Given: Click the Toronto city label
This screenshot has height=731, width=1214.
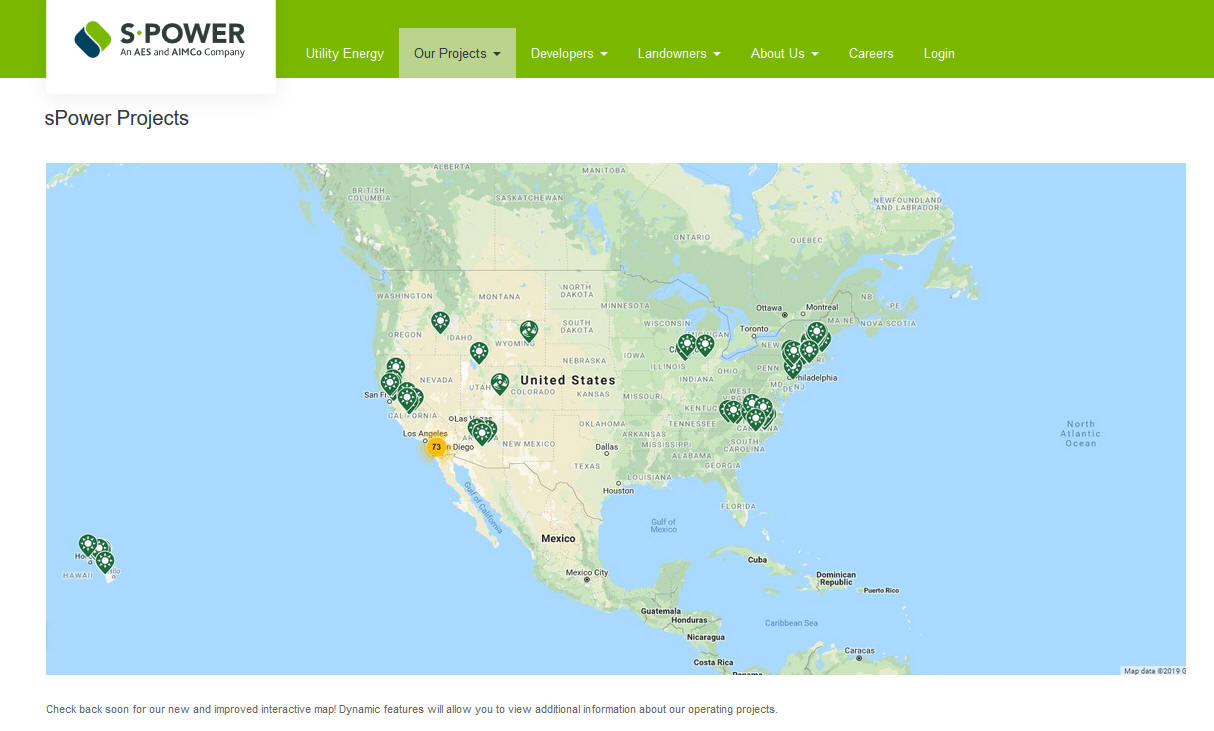Looking at the screenshot, I should tap(754, 329).
